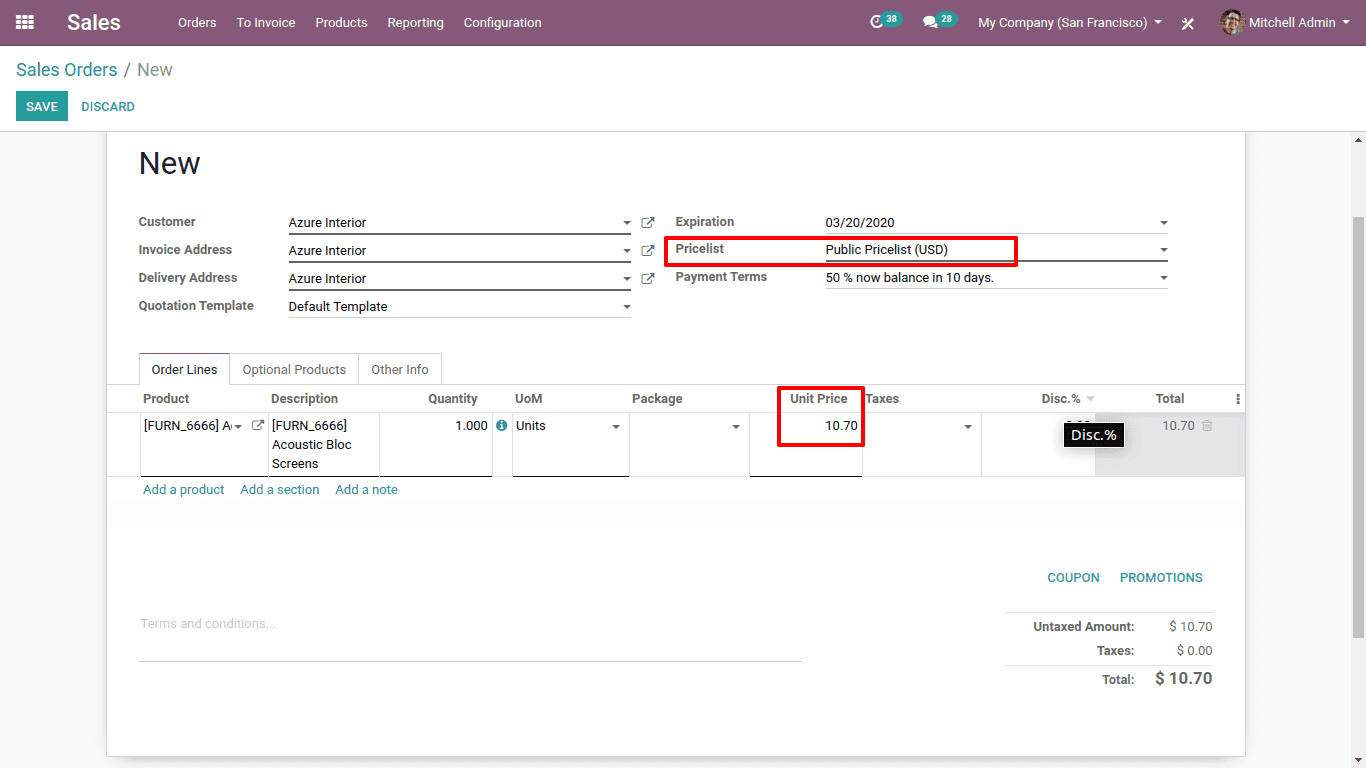Click the Total amount $ 10.70
Image resolution: width=1366 pixels, height=768 pixels.
click(1184, 679)
